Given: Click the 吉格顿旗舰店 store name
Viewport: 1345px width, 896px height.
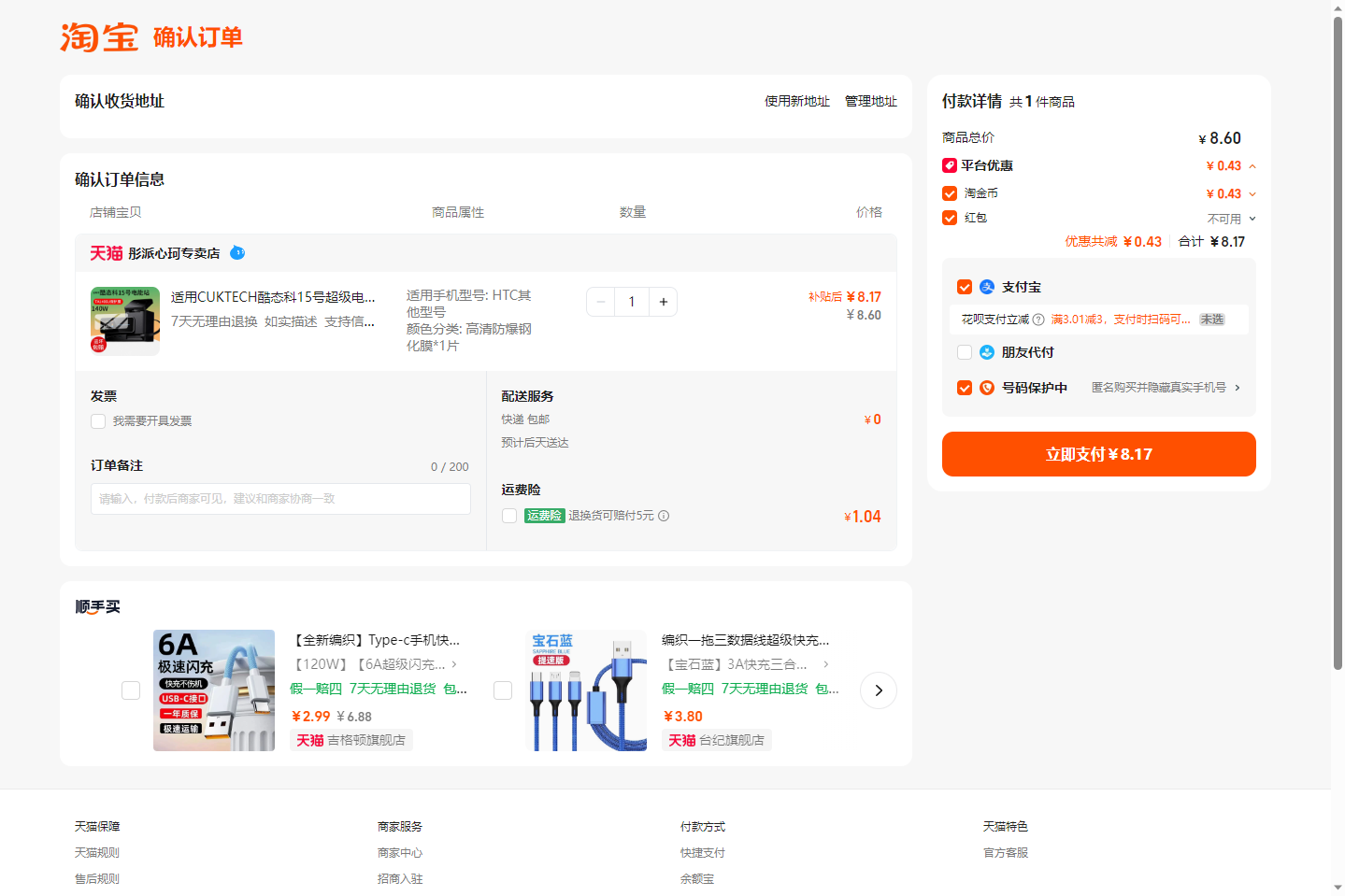Looking at the screenshot, I should pyautogui.click(x=366, y=740).
